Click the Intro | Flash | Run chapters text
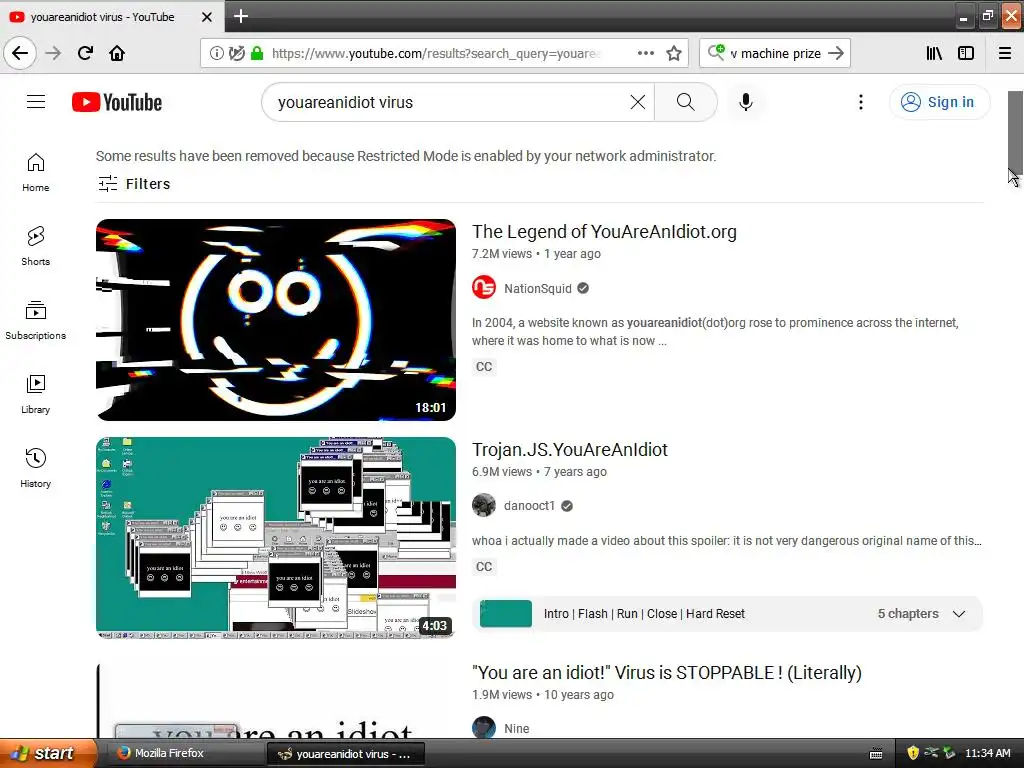Screen dimensions: 1024x768 [x=644, y=614]
